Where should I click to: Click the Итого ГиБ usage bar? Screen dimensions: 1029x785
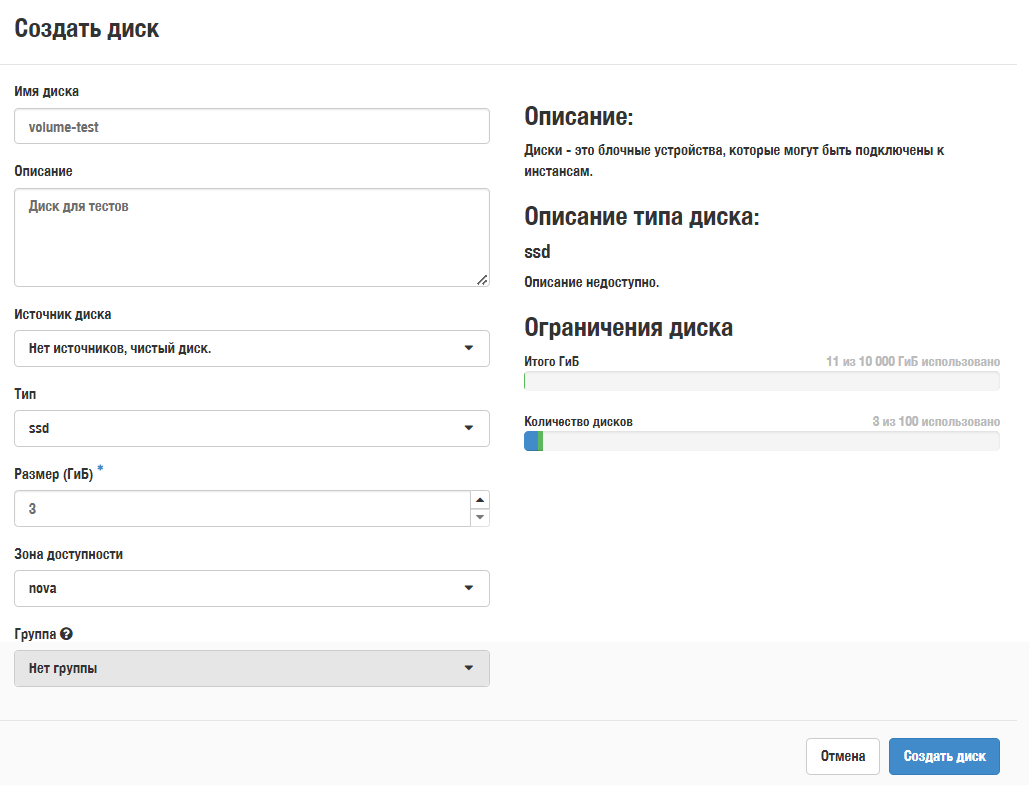click(x=761, y=381)
